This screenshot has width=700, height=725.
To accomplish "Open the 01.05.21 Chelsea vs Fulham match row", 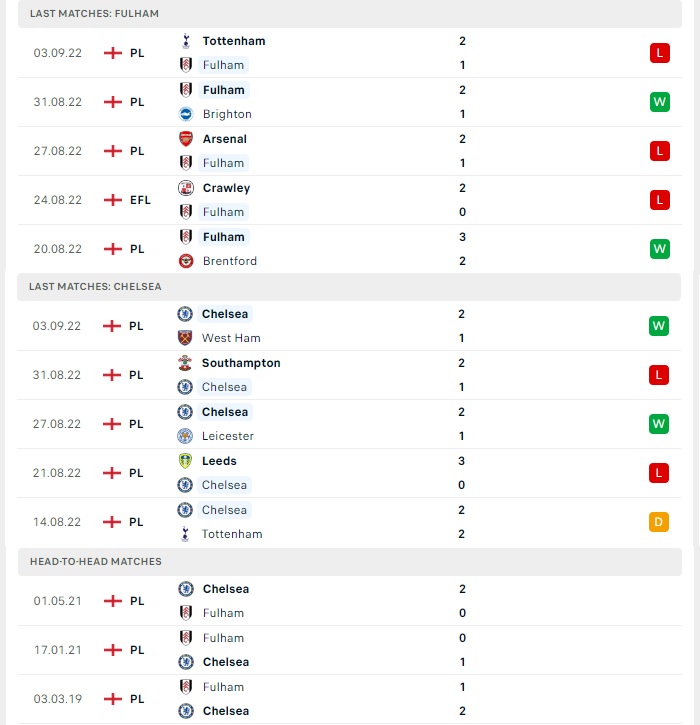I will (x=350, y=601).
